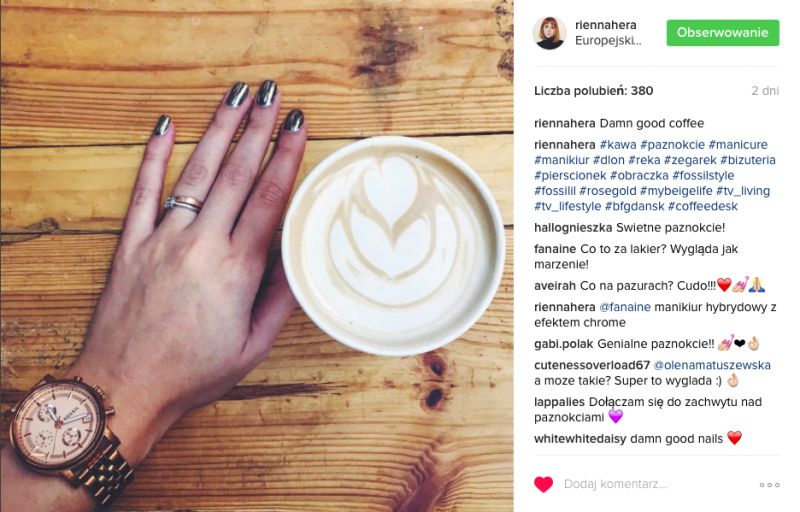
Task: Open the #coffeedesk hashtag
Action: [x=703, y=206]
